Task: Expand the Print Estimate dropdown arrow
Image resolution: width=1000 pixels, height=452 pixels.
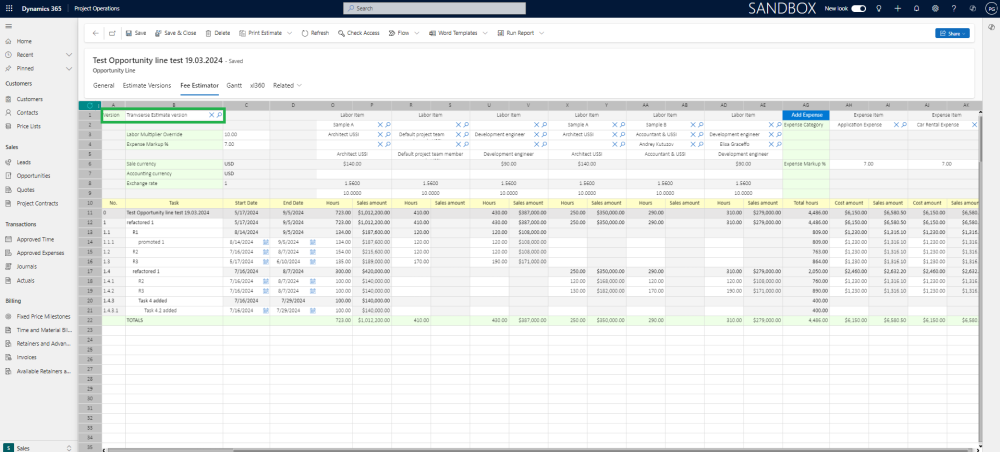Action: [290, 33]
